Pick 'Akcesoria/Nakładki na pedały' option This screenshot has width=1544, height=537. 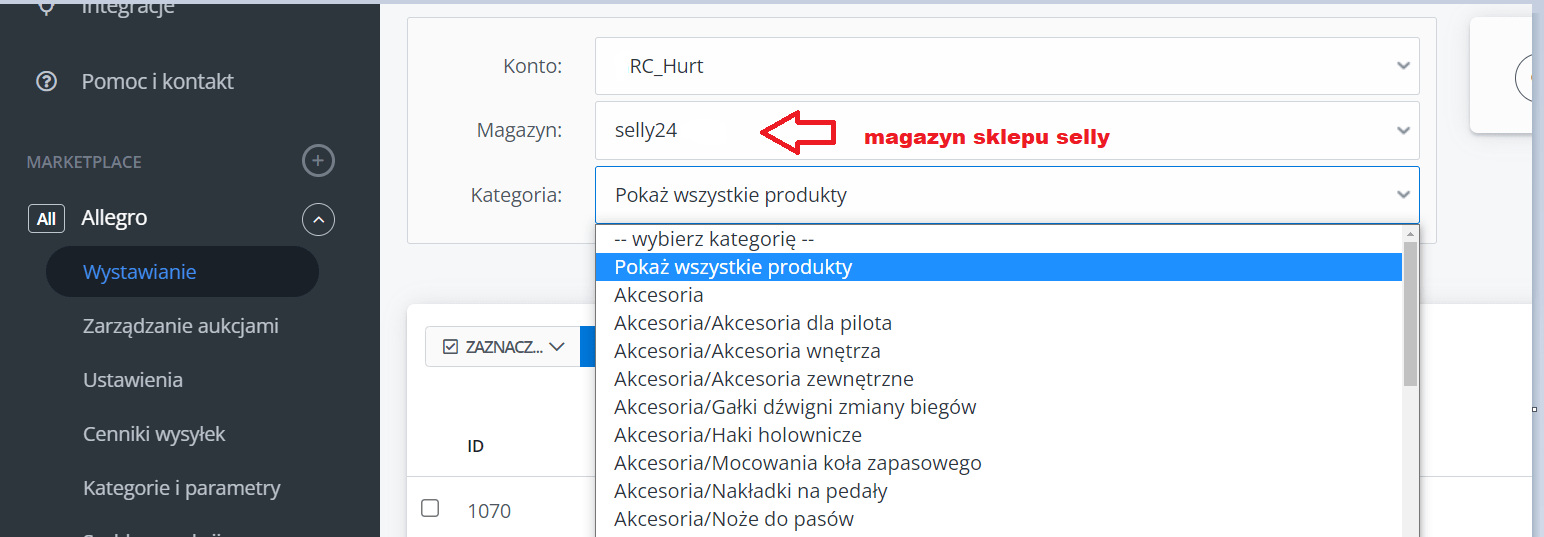tap(751, 491)
